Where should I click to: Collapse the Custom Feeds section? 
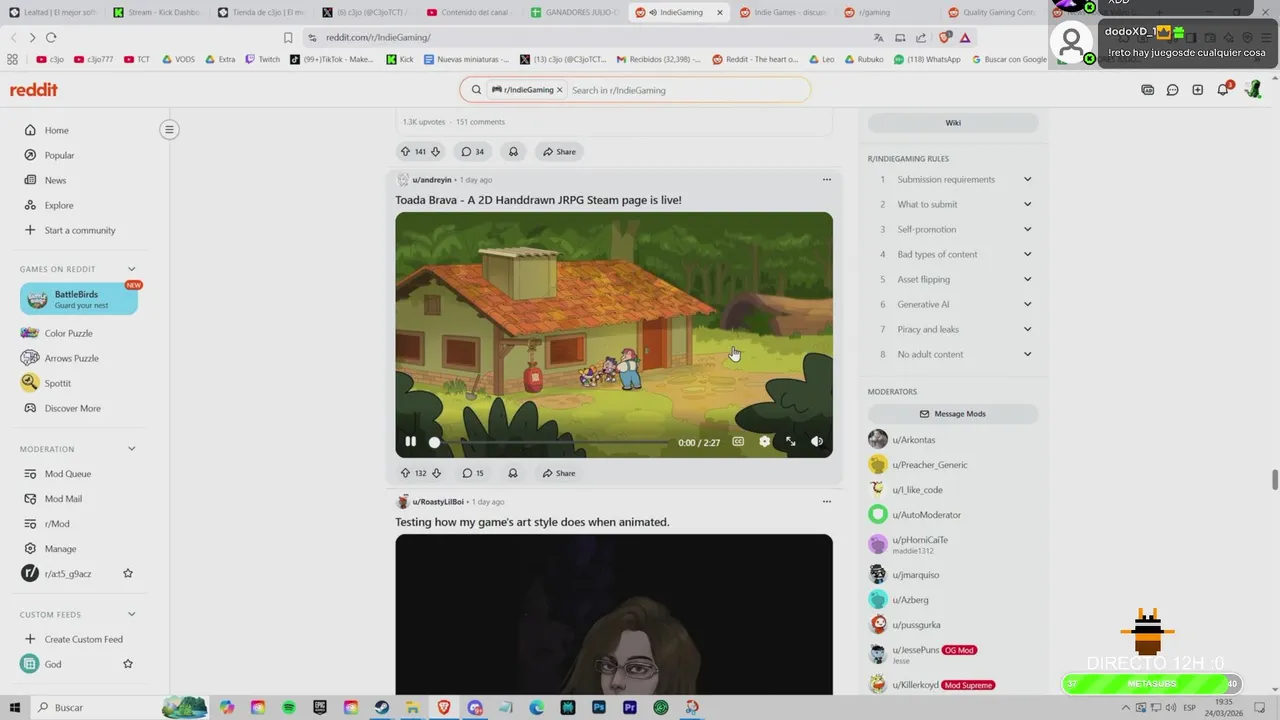click(131, 614)
